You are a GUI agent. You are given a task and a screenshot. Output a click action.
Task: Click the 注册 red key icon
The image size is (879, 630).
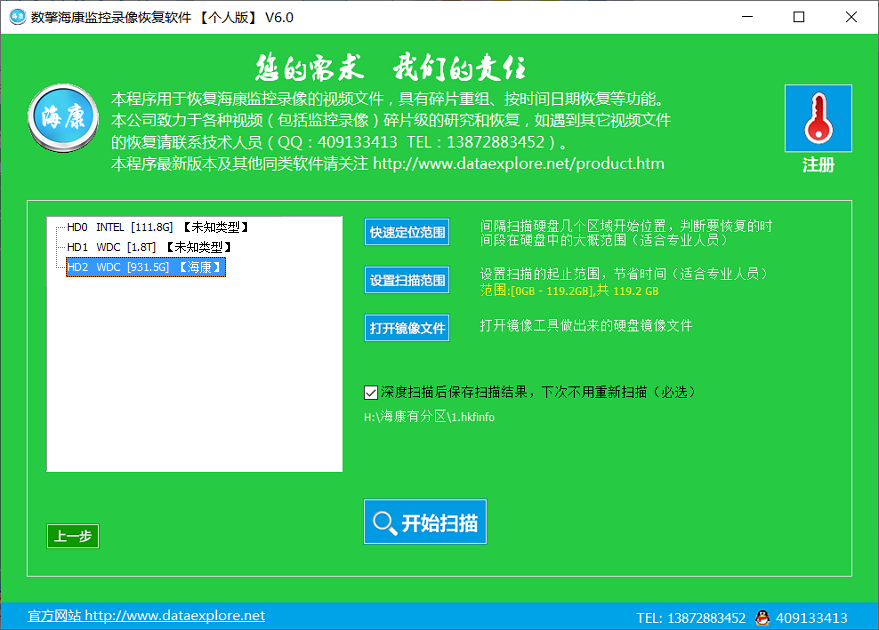[x=818, y=118]
